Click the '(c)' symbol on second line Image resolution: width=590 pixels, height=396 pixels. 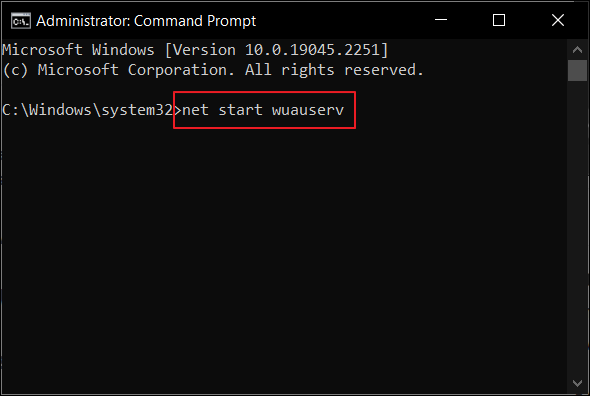pos(15,70)
